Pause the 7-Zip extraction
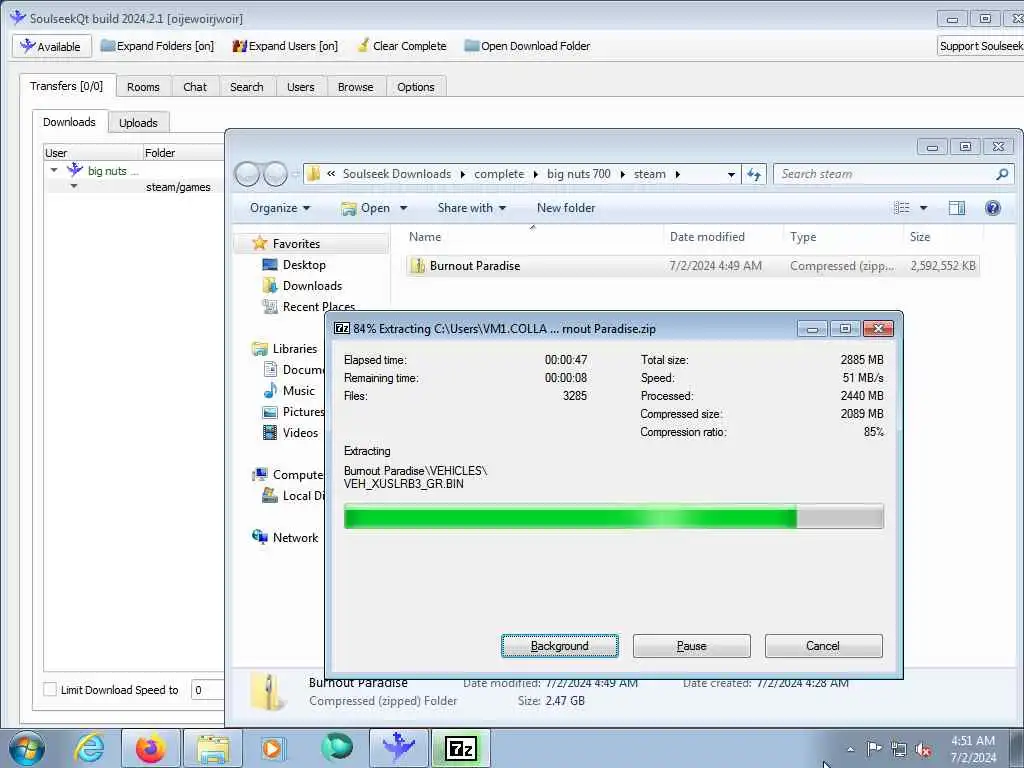The height and width of the screenshot is (768, 1024). pyautogui.click(x=692, y=646)
